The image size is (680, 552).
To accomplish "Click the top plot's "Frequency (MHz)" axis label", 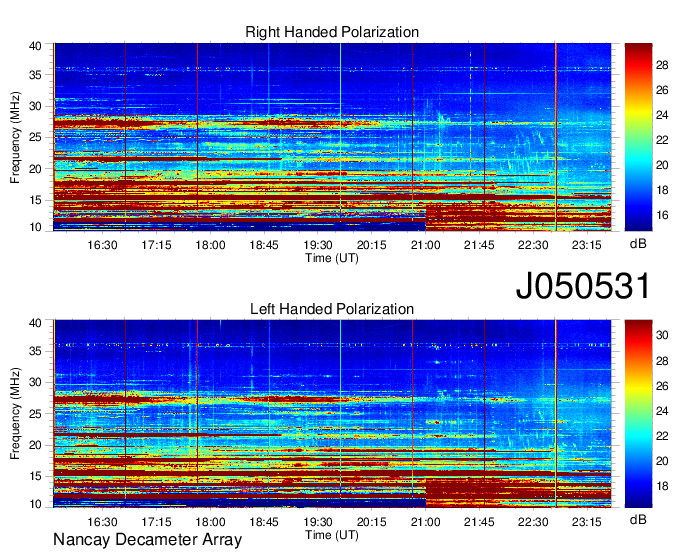I will pos(15,137).
